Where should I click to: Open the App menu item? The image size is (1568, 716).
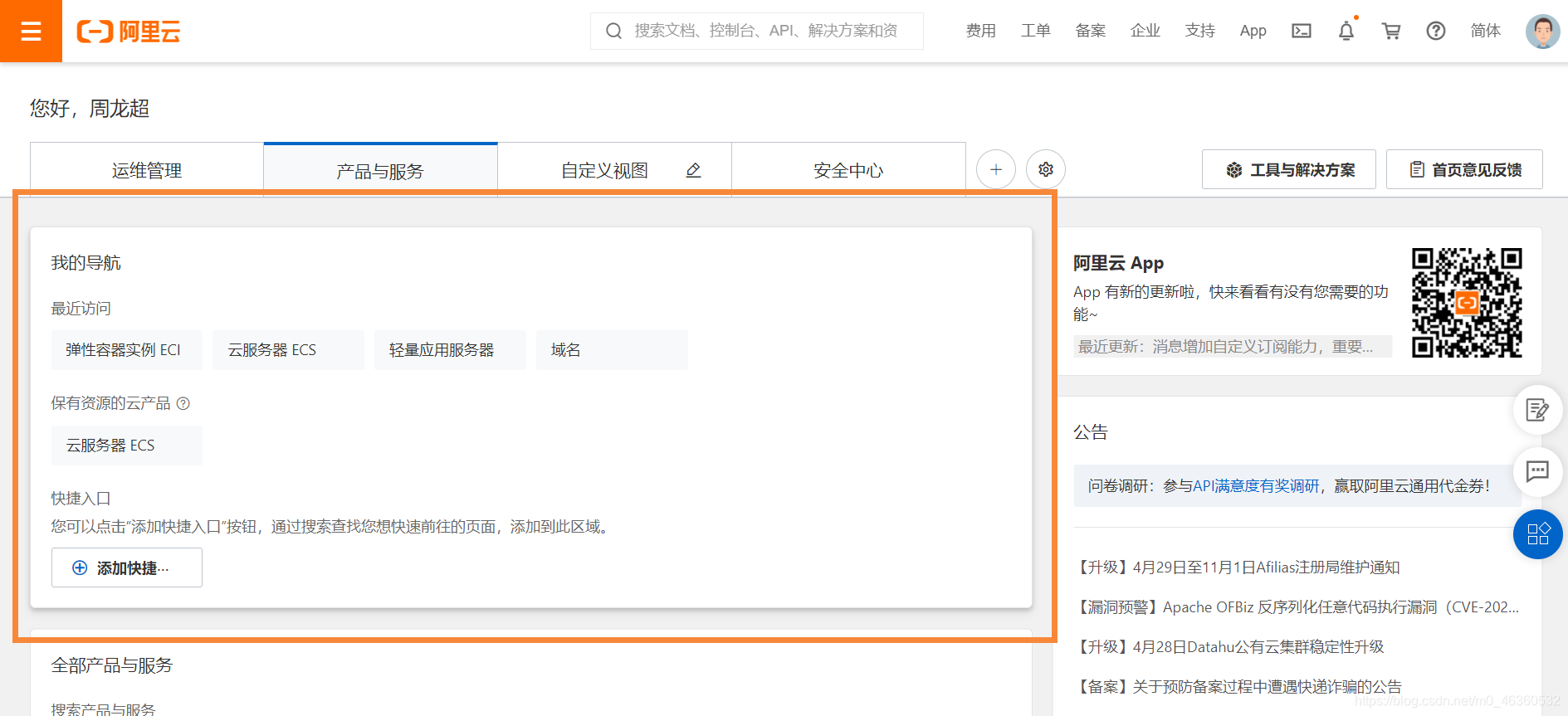click(x=1253, y=31)
